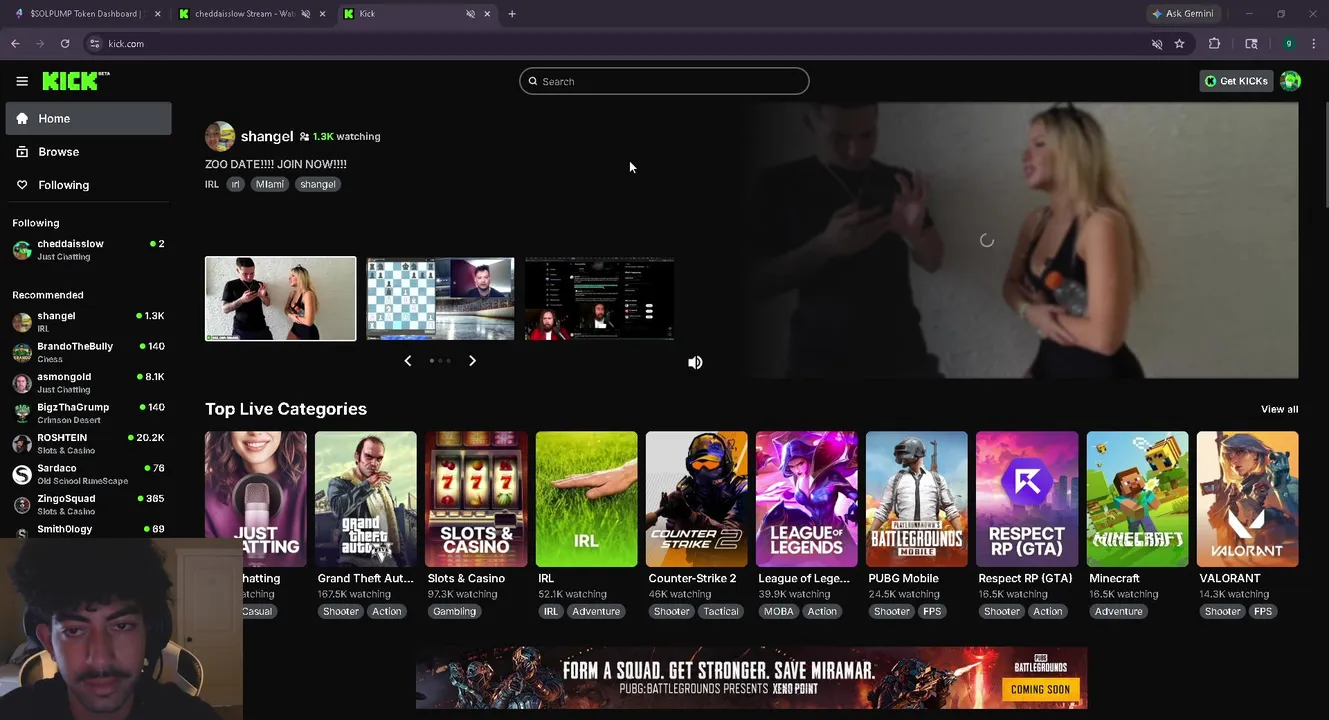Viewport: 1329px width, 720px height.
Task: Open the tab search icon in toolbar
Action: [1251, 44]
